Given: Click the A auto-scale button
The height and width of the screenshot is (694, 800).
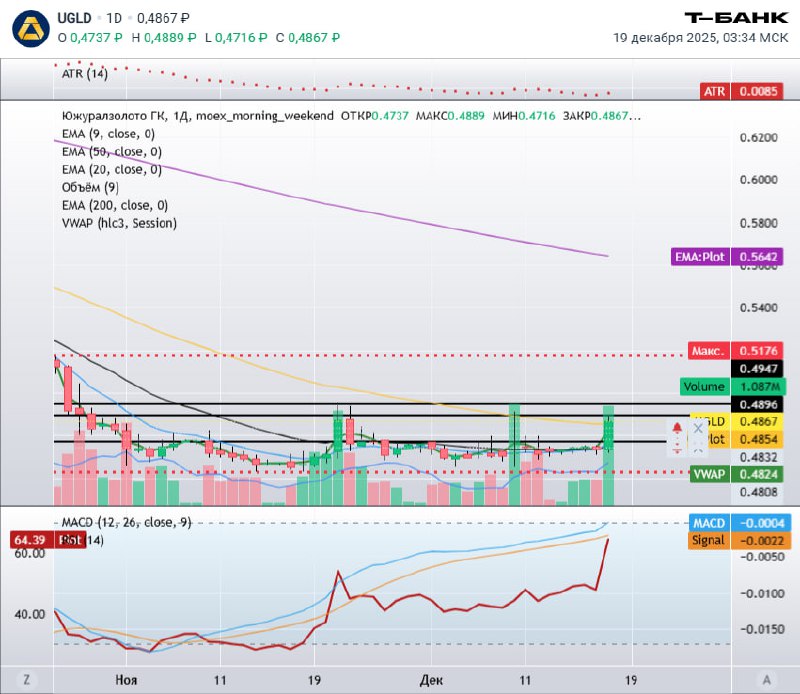Looking at the screenshot, I should click(766, 680).
